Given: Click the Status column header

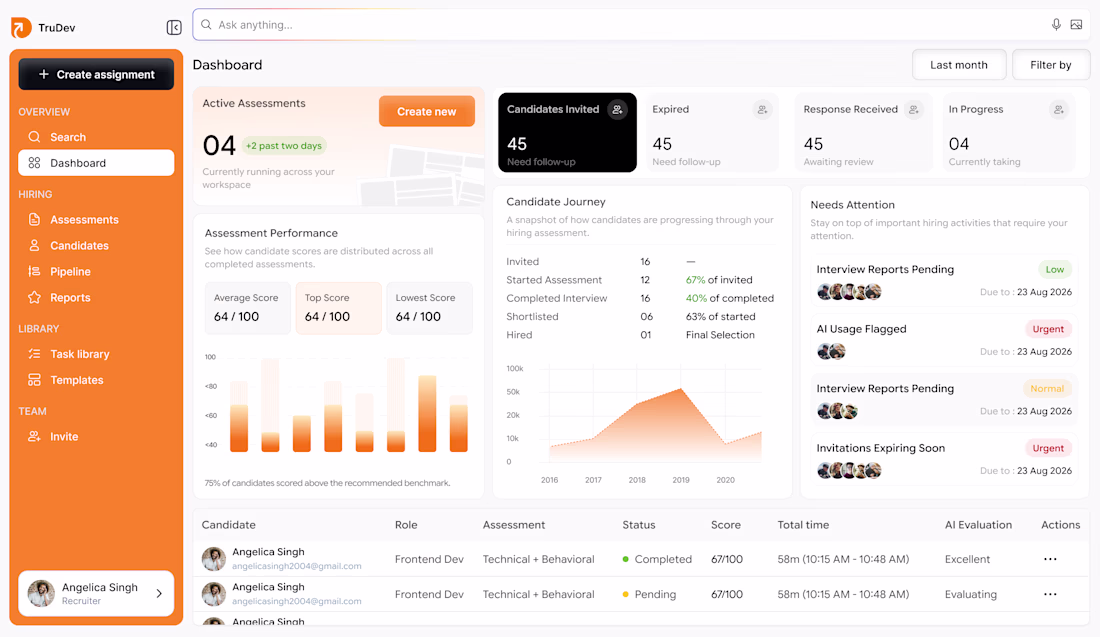Looking at the screenshot, I should [638, 525].
